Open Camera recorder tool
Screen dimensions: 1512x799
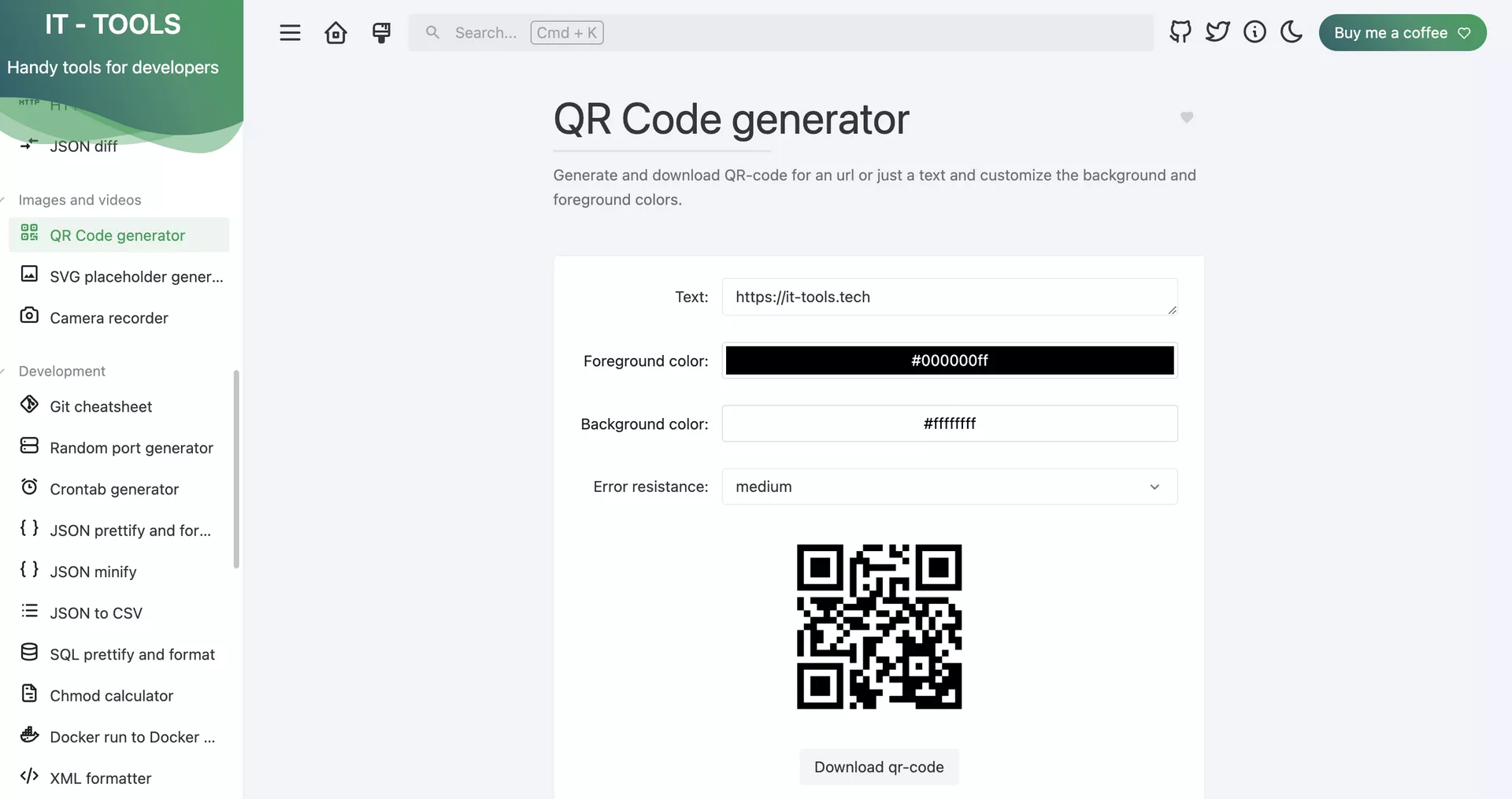pos(119,317)
